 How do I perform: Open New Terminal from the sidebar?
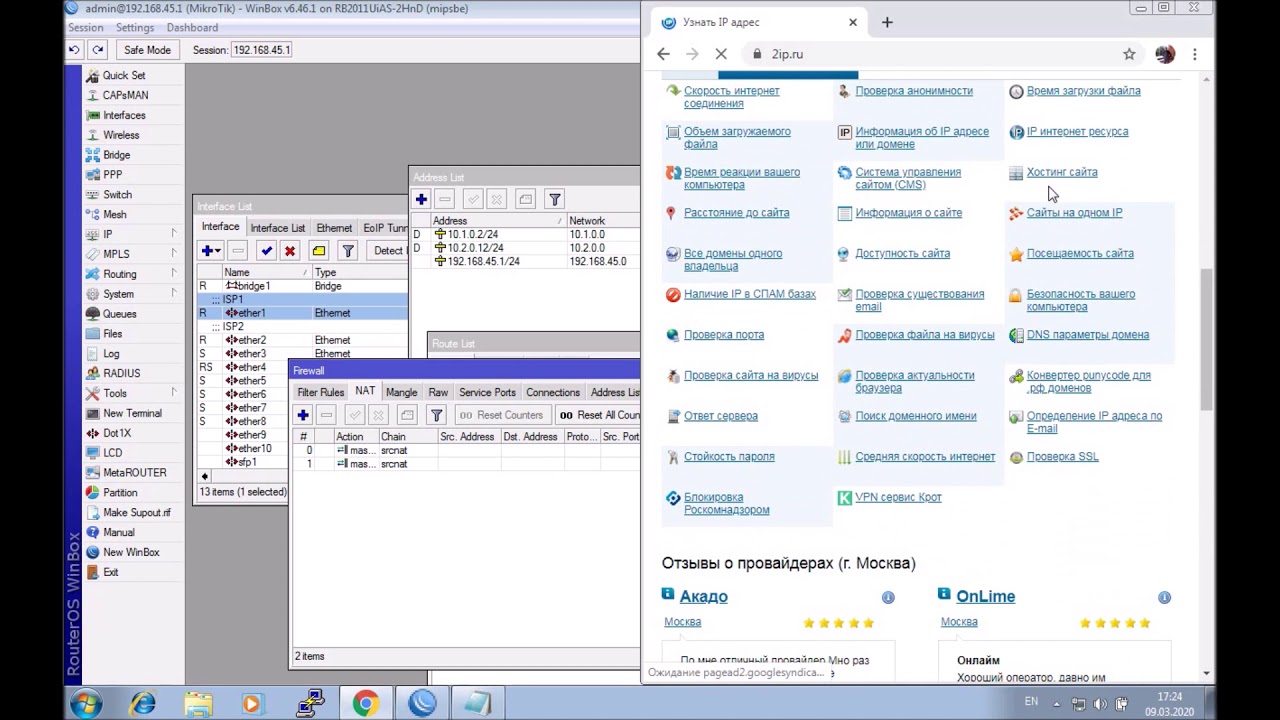pyautogui.click(x=132, y=413)
